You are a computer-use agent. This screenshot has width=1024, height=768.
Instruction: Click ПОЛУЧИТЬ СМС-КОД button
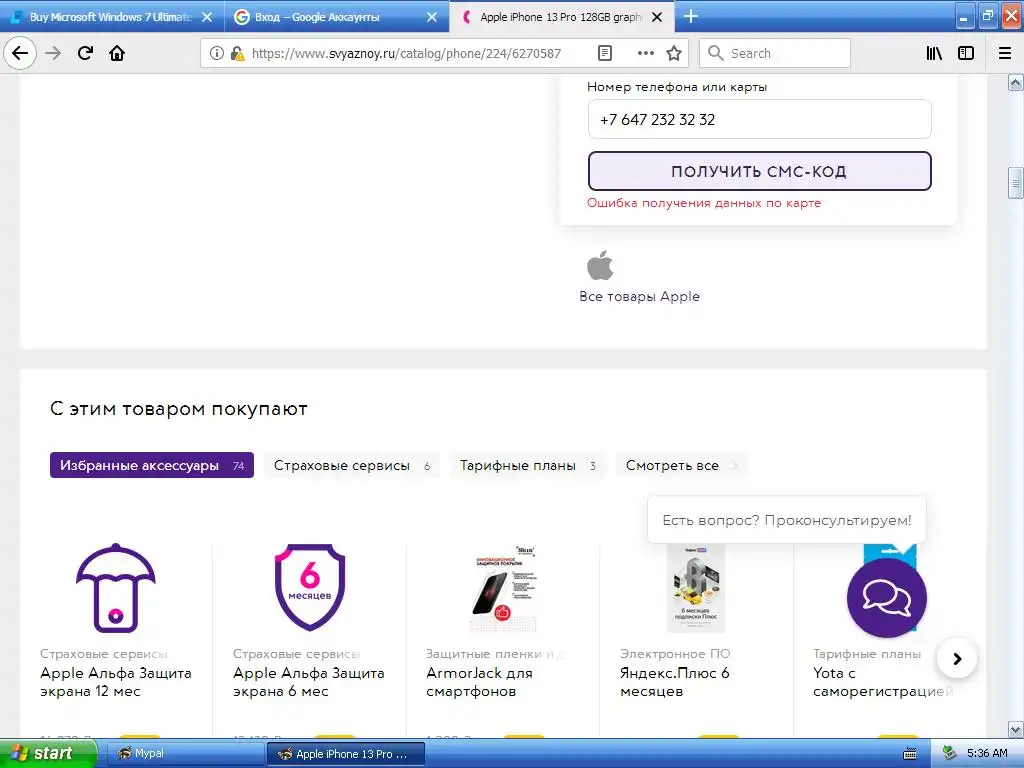760,171
